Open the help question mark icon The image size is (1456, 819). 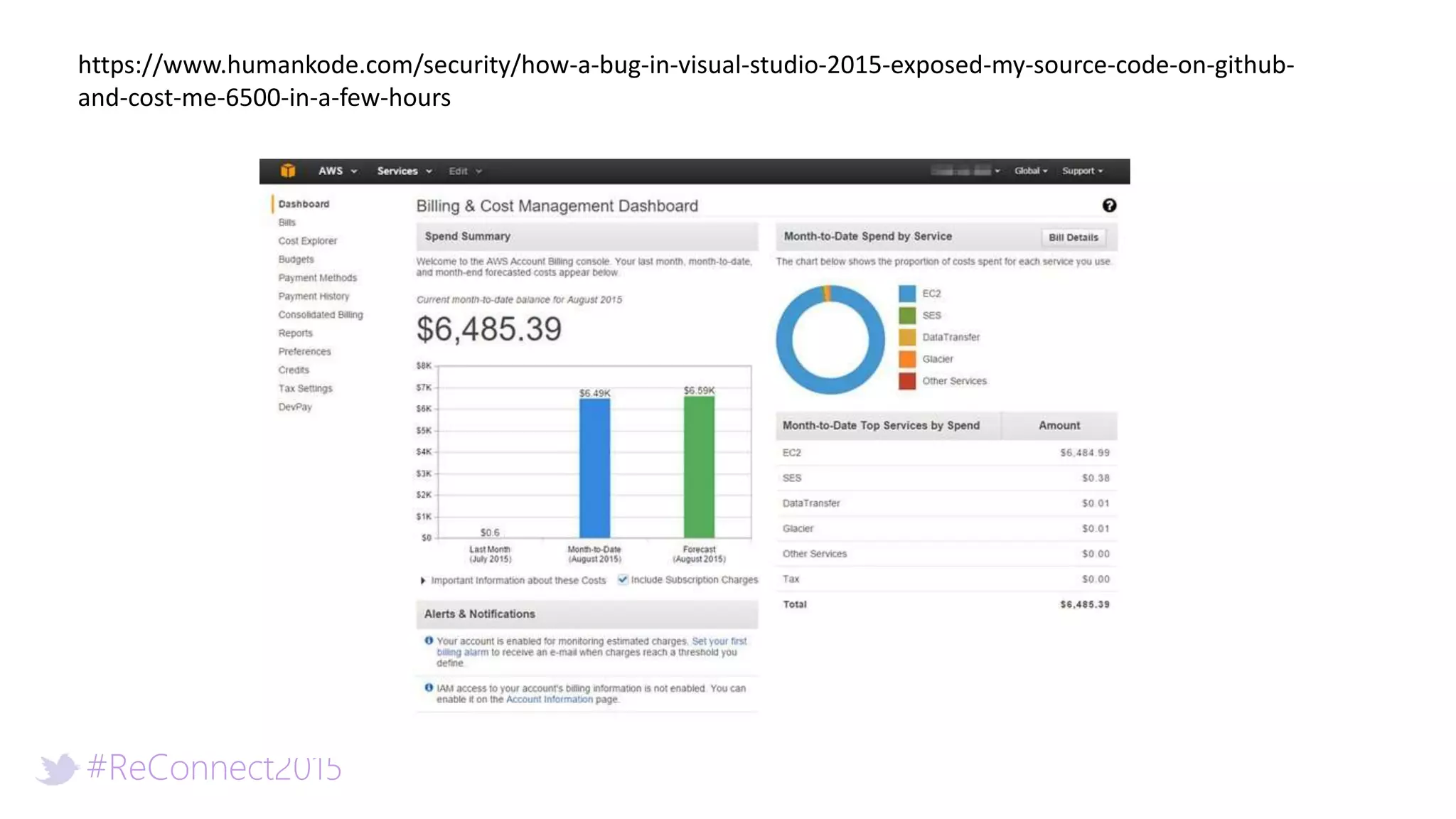pos(1109,205)
